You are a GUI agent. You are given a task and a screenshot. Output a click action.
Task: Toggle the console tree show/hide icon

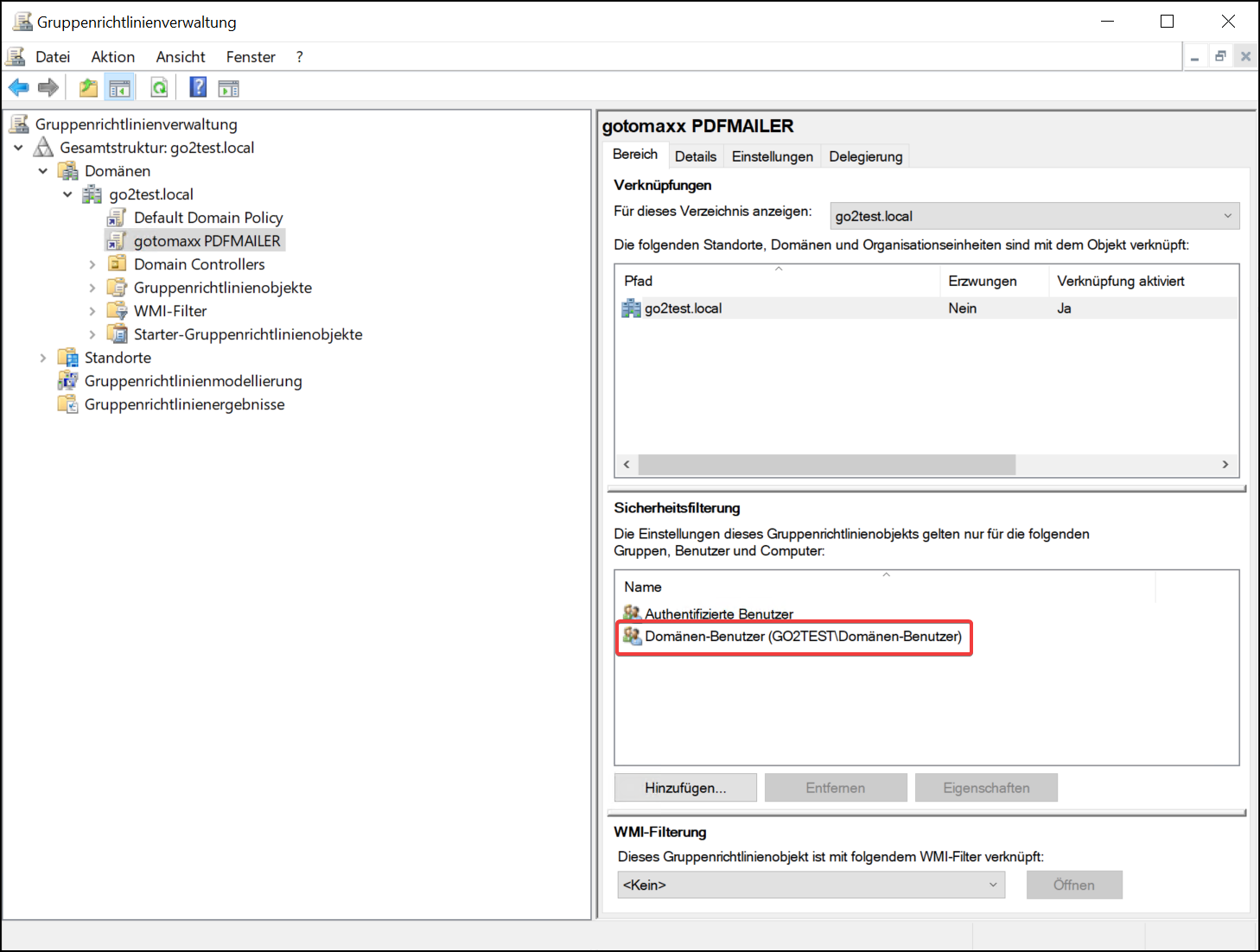click(119, 87)
